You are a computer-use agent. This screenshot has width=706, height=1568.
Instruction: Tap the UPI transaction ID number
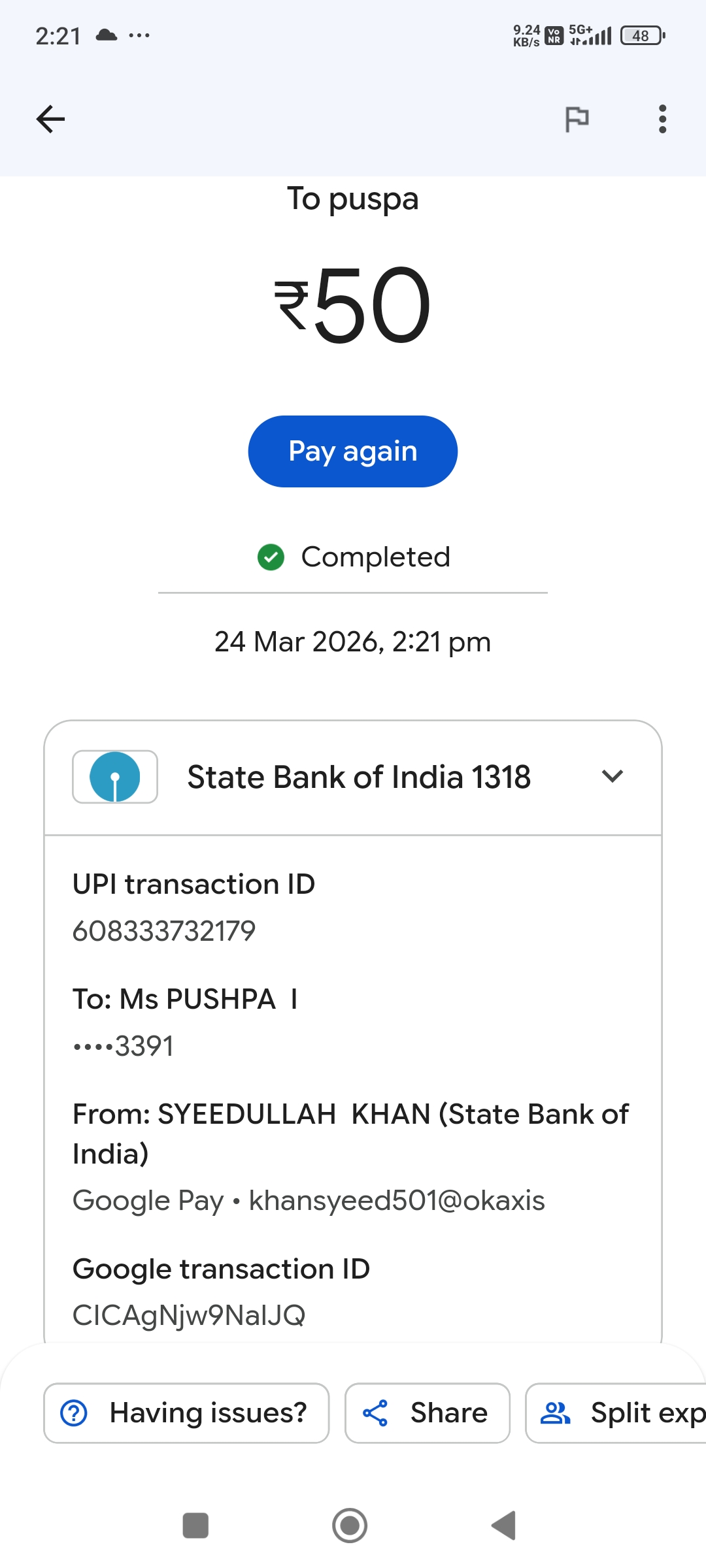click(x=164, y=931)
